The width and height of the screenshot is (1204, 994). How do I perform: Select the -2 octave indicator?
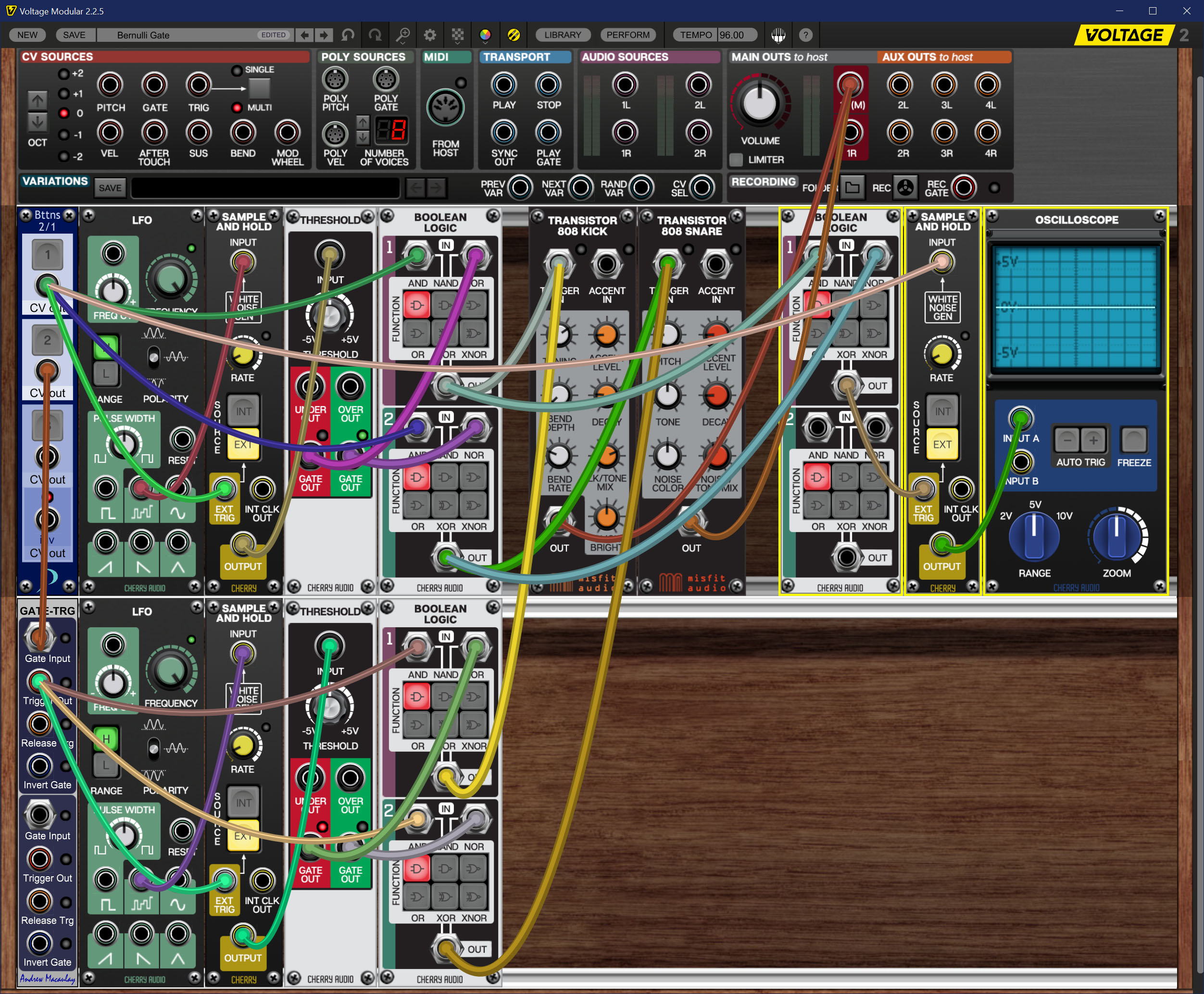[64, 156]
